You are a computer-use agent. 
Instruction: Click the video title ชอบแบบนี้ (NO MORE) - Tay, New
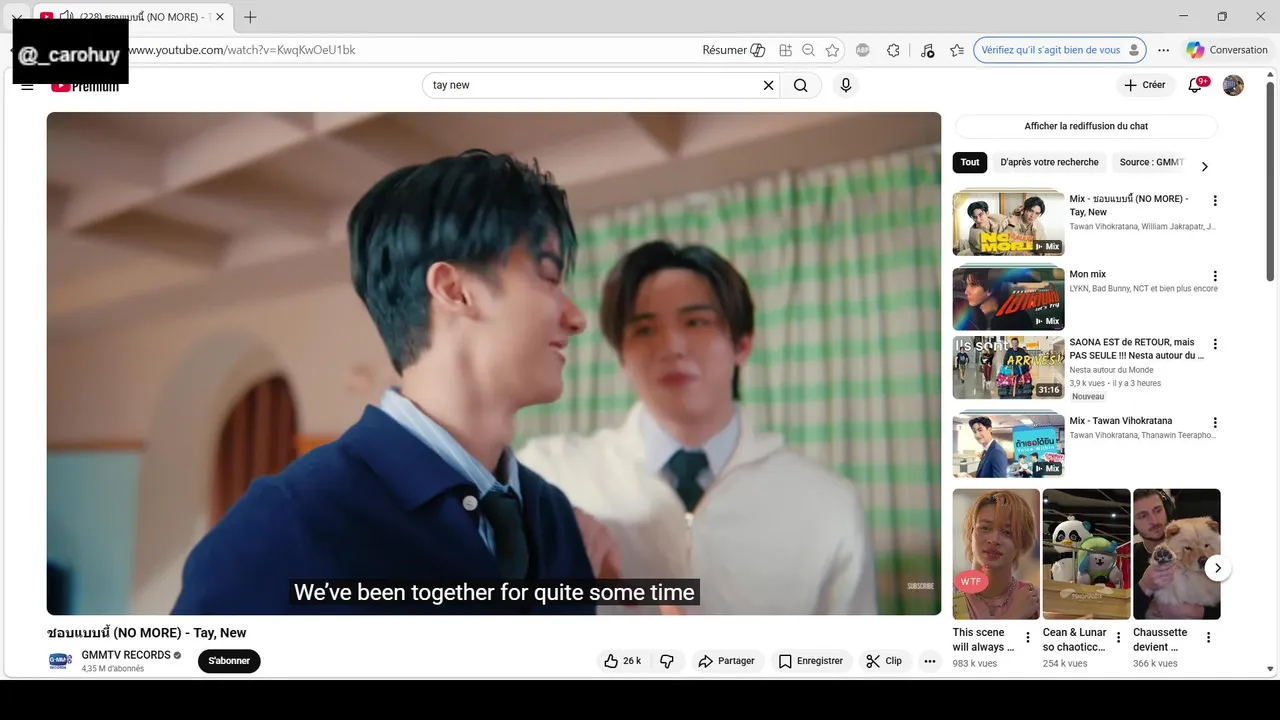[x=147, y=633]
